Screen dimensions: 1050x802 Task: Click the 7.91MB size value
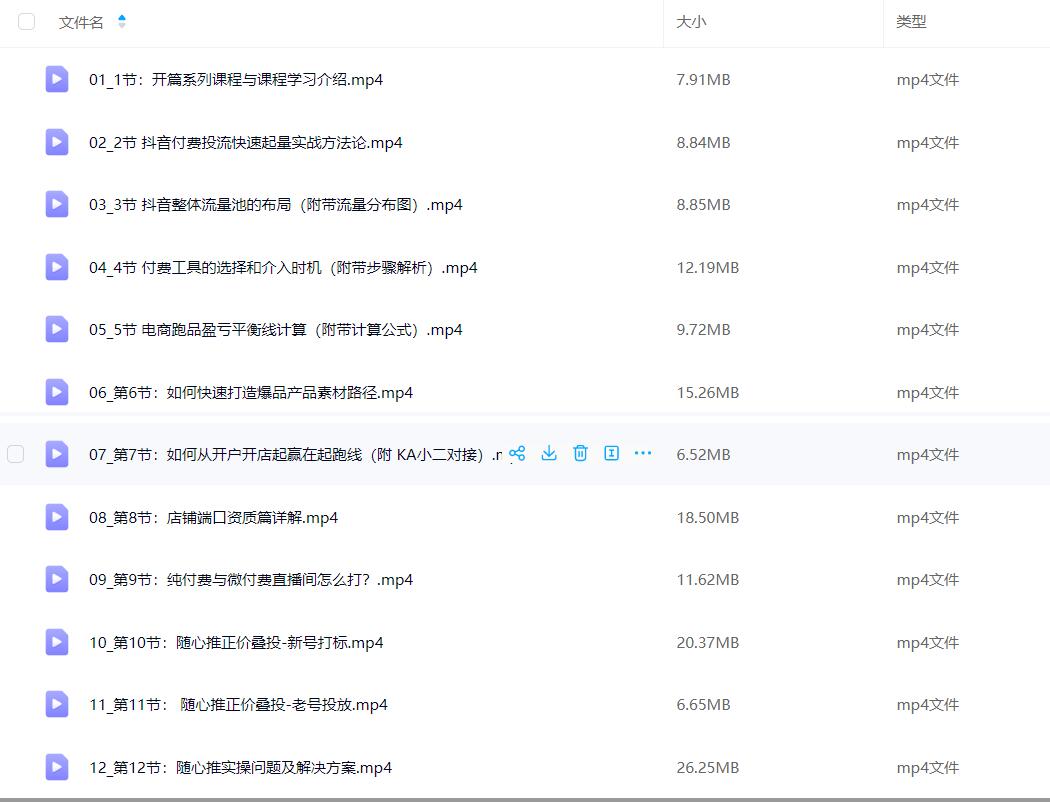703,80
